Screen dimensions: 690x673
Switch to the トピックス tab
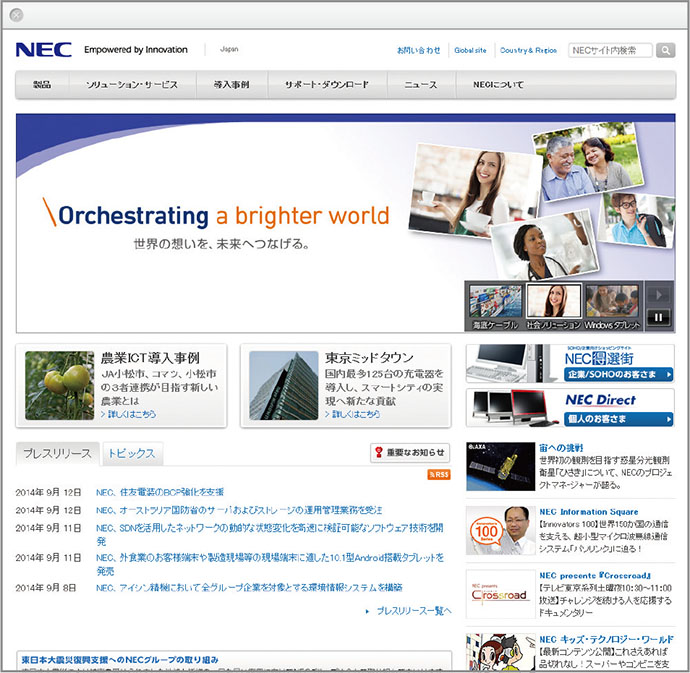[132, 453]
